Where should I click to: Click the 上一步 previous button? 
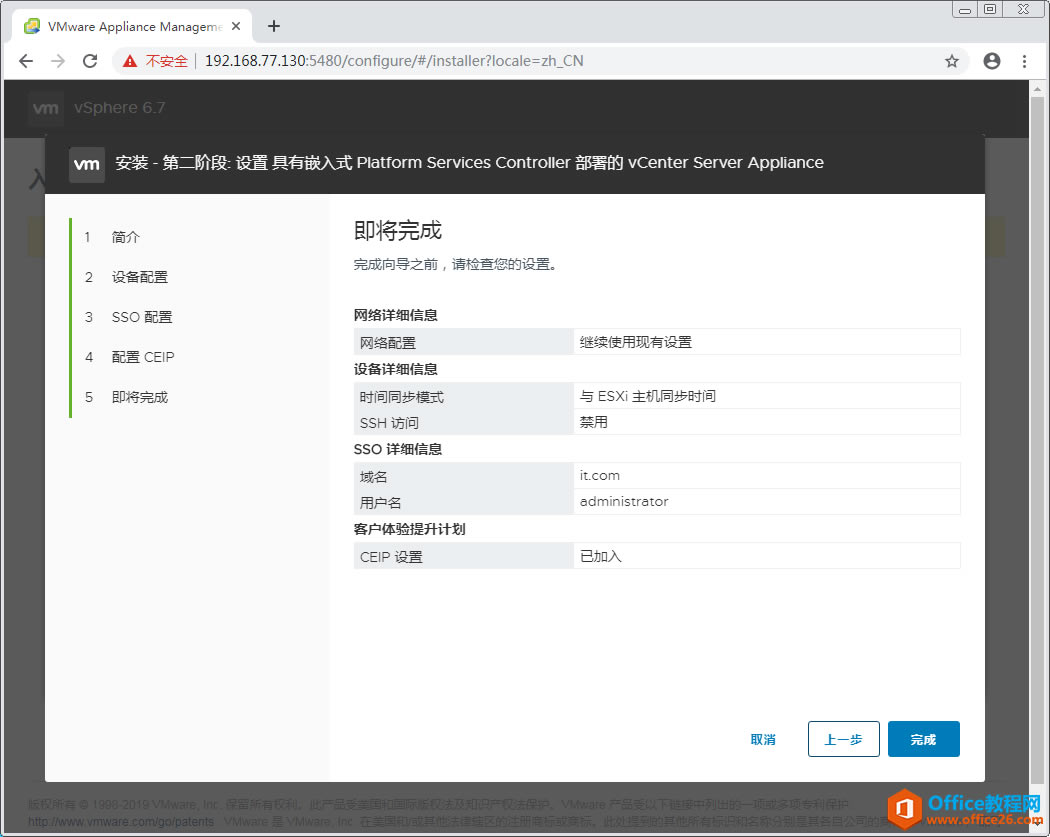(843, 739)
